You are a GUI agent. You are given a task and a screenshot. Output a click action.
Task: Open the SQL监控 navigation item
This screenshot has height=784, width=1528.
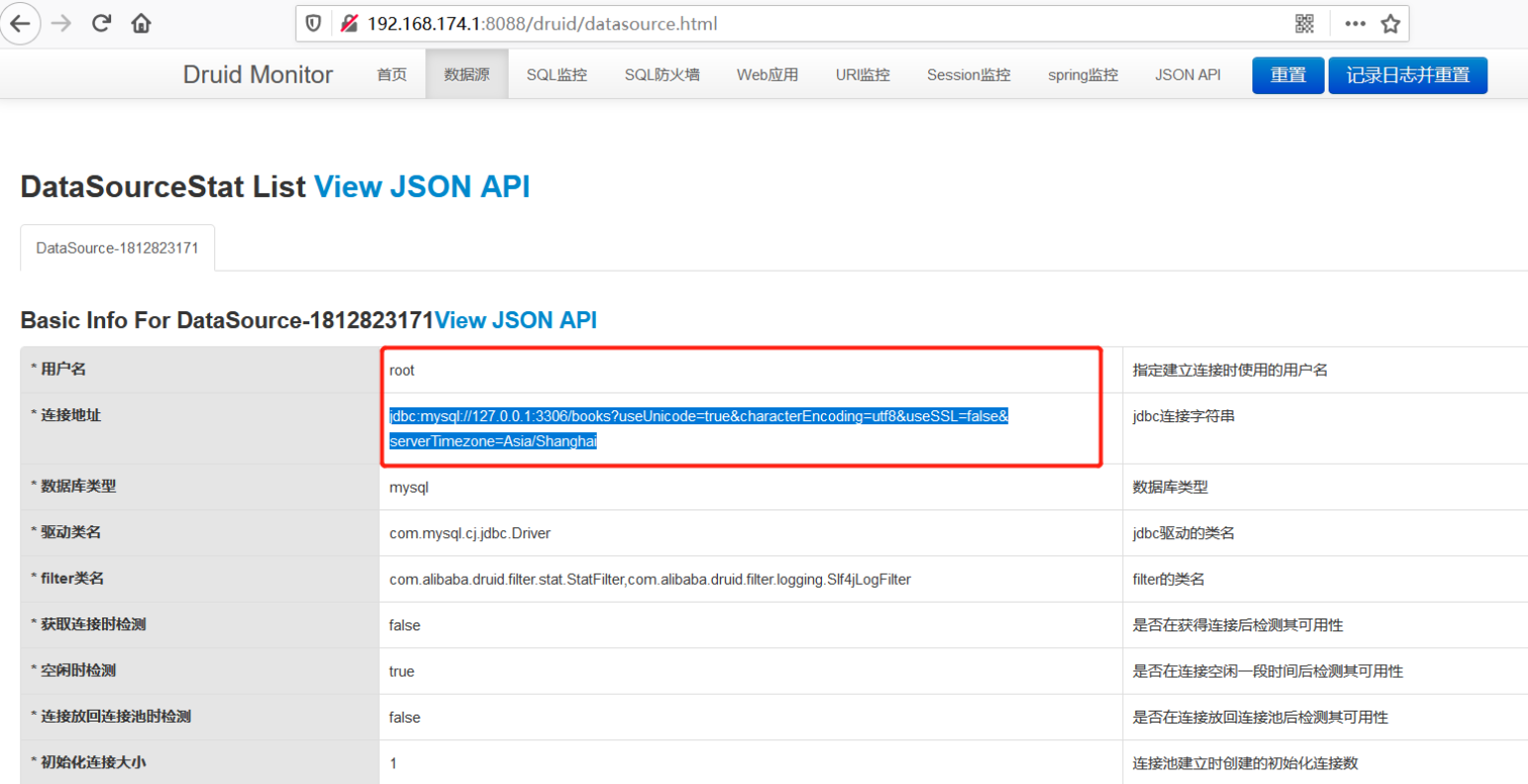(x=557, y=74)
